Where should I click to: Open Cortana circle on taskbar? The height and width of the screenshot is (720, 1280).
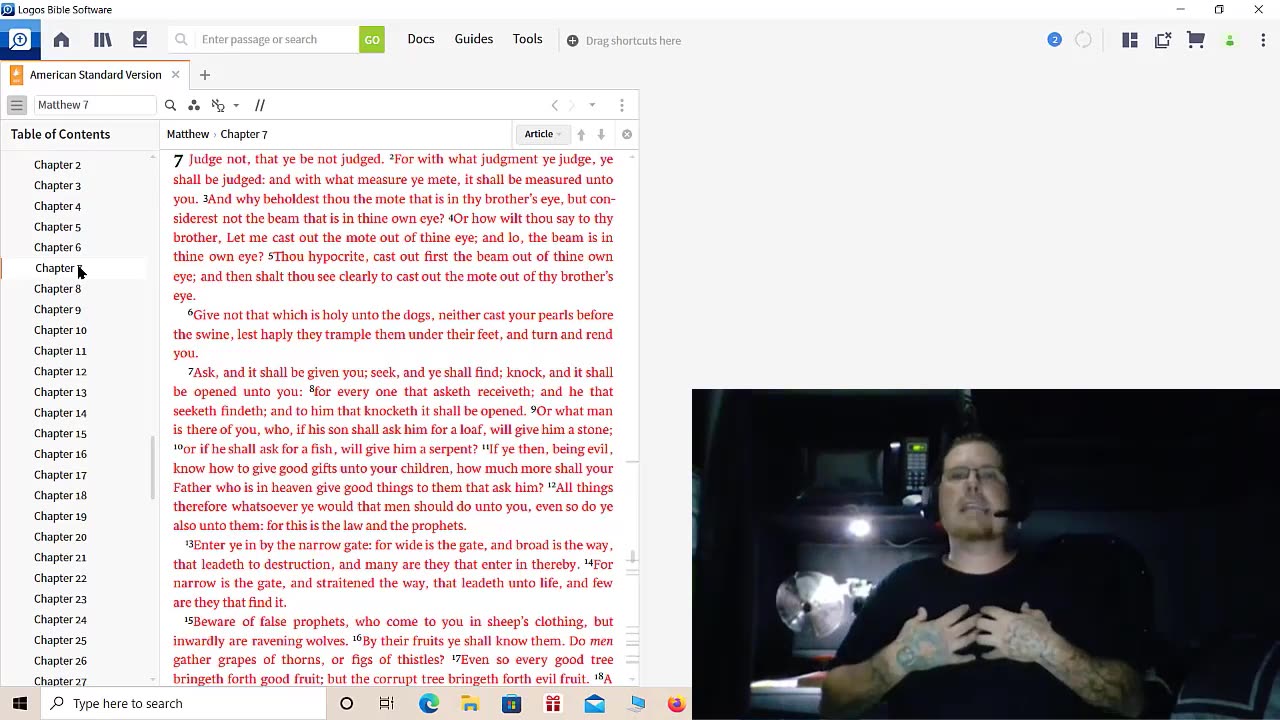coord(346,704)
